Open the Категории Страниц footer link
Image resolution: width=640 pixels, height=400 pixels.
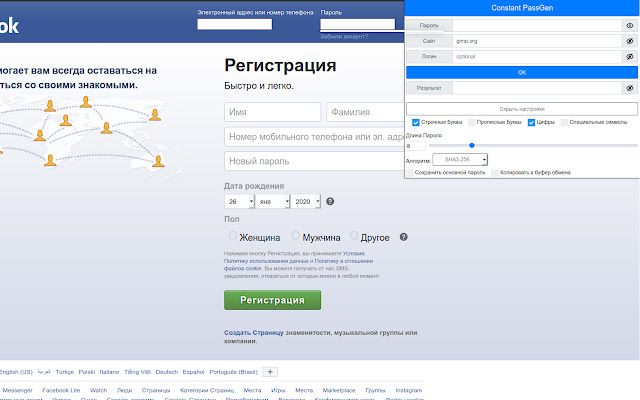point(207,390)
